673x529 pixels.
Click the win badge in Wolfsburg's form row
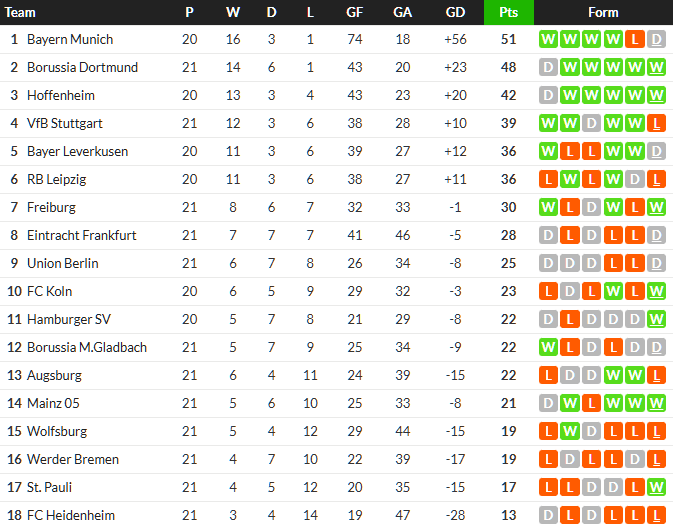[569, 431]
